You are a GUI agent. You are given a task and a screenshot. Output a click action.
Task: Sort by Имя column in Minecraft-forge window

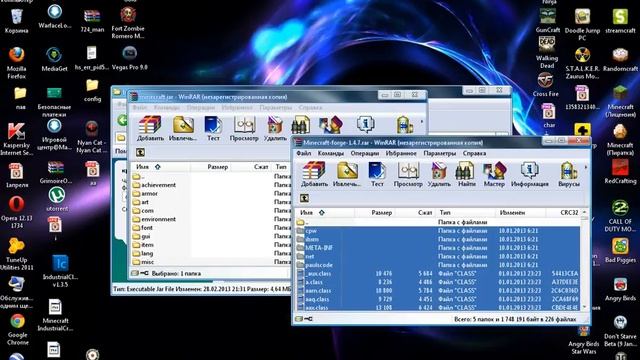[324, 213]
